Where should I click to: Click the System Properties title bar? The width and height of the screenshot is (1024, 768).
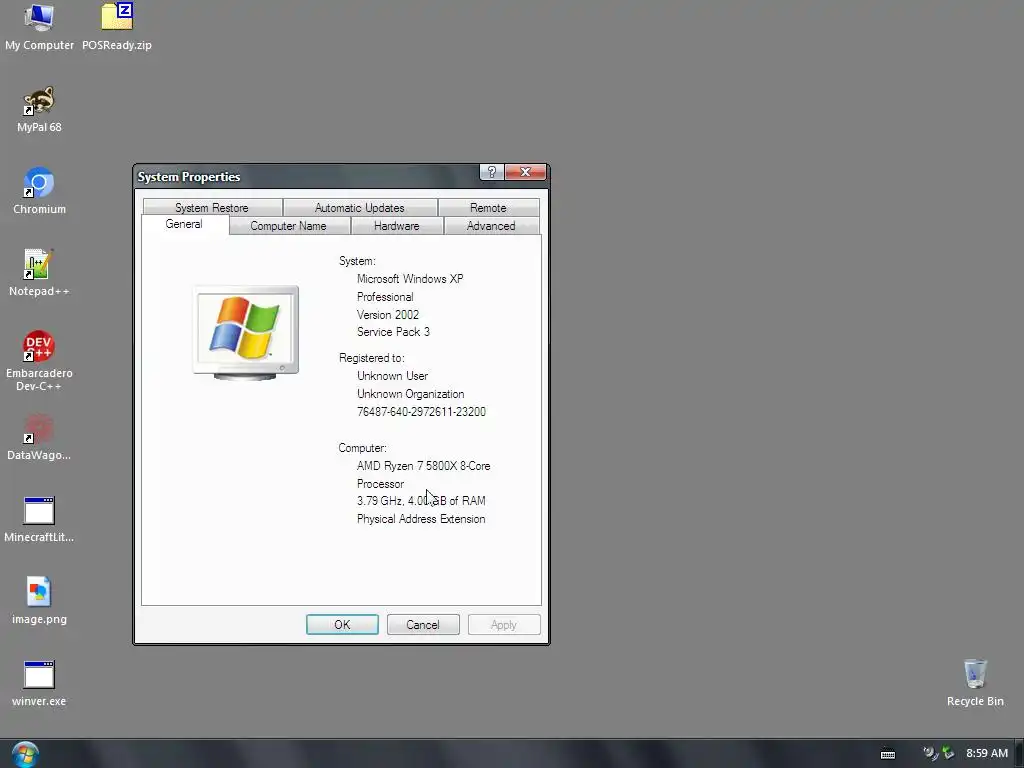[x=307, y=176]
